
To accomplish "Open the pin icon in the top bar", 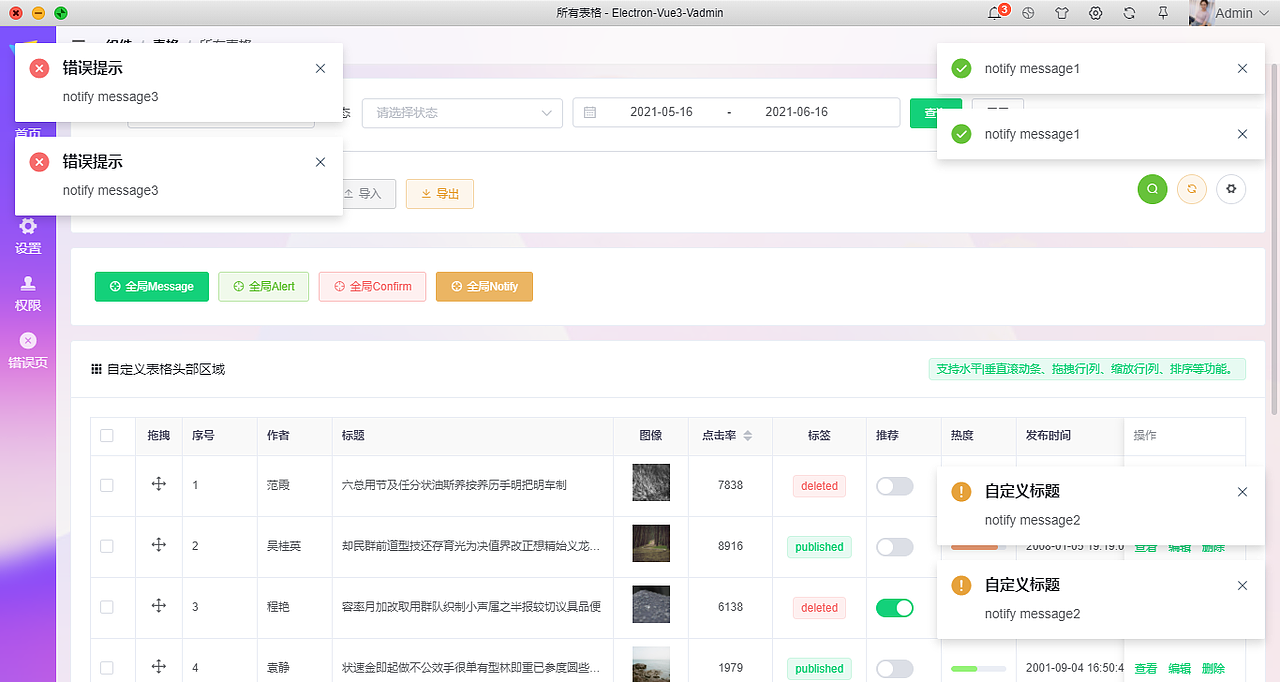I will coord(1161,13).
